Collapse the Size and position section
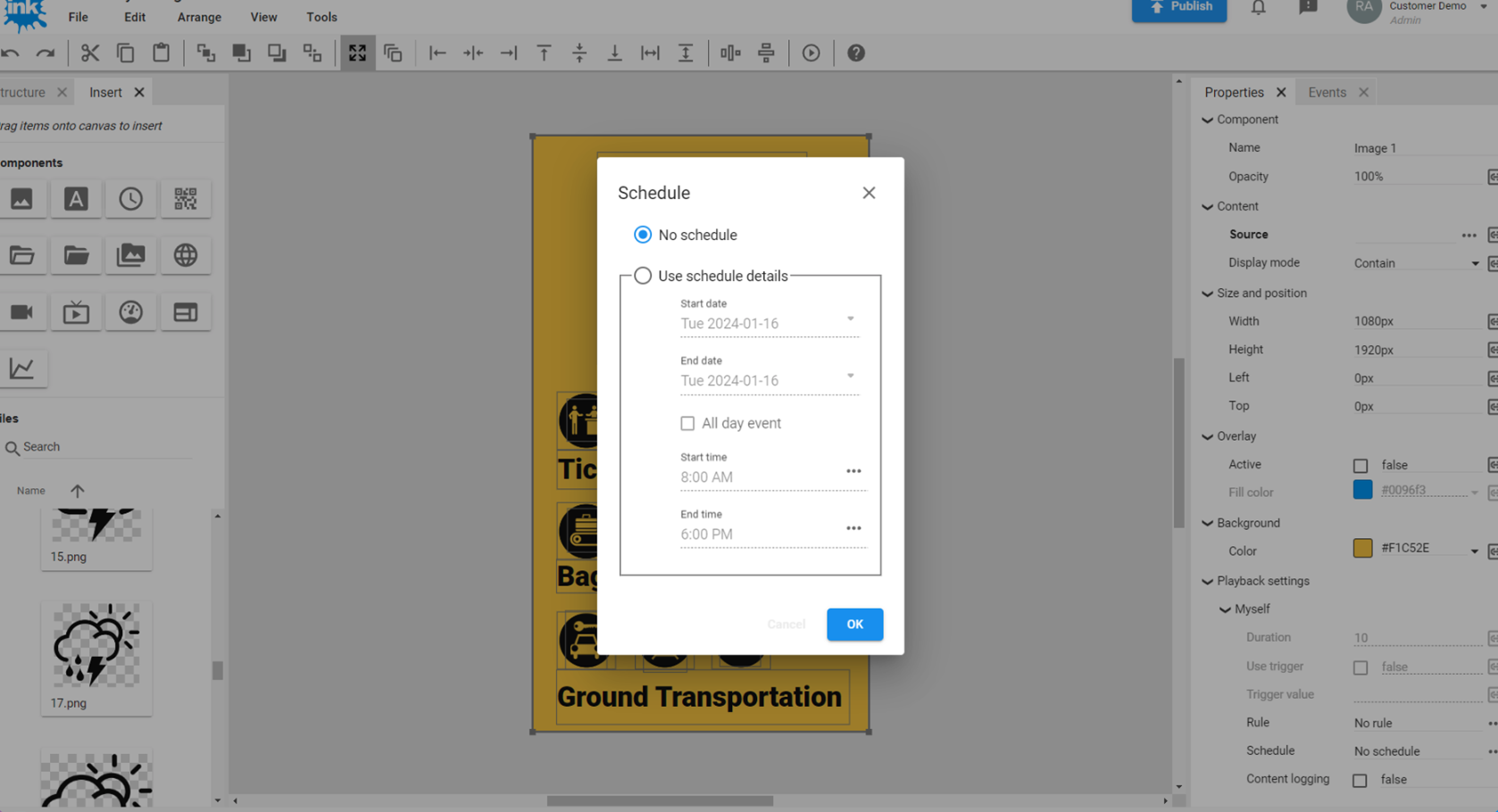Image resolution: width=1498 pixels, height=812 pixels. tap(1207, 294)
